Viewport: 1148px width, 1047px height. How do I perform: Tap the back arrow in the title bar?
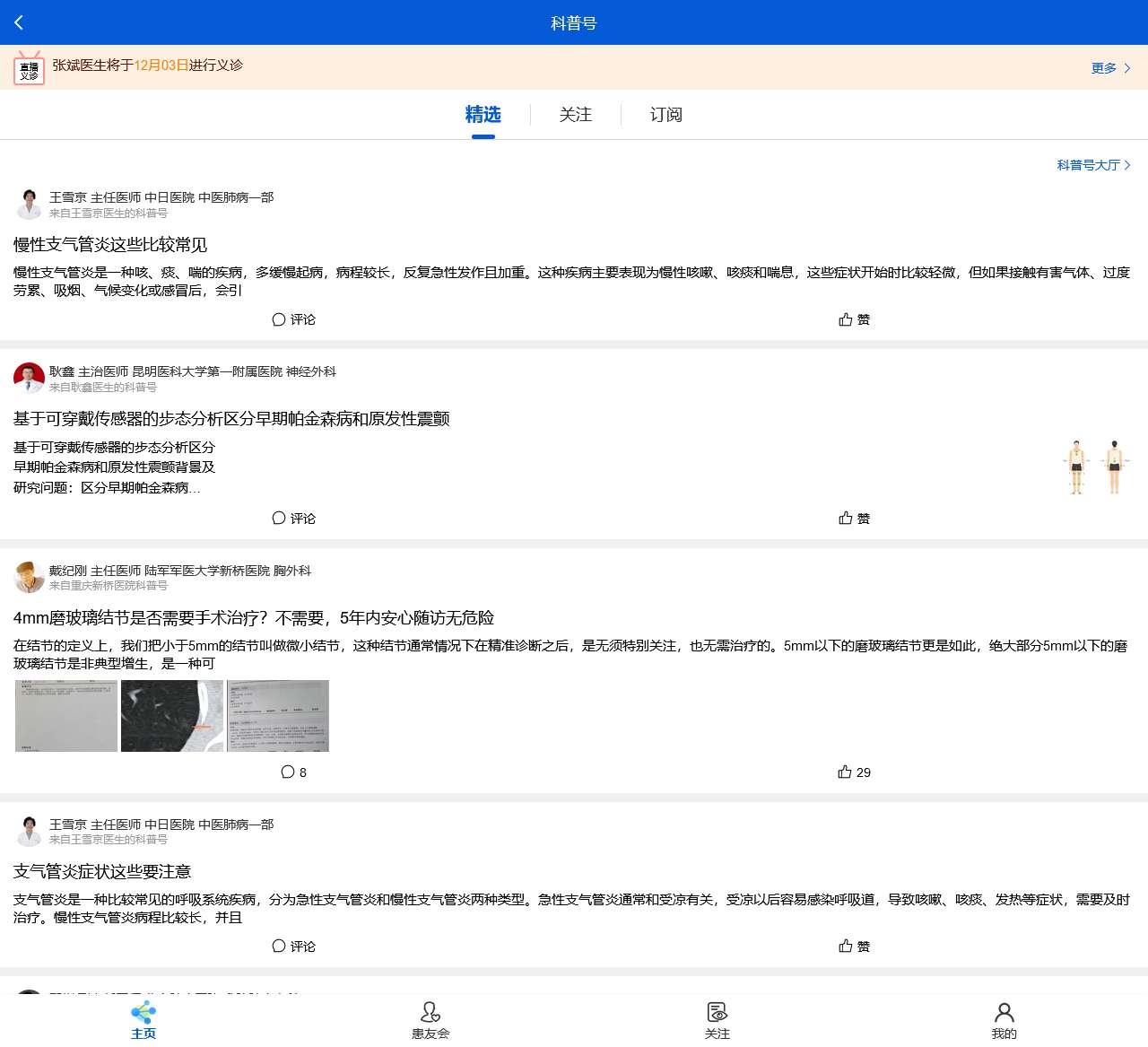18,22
